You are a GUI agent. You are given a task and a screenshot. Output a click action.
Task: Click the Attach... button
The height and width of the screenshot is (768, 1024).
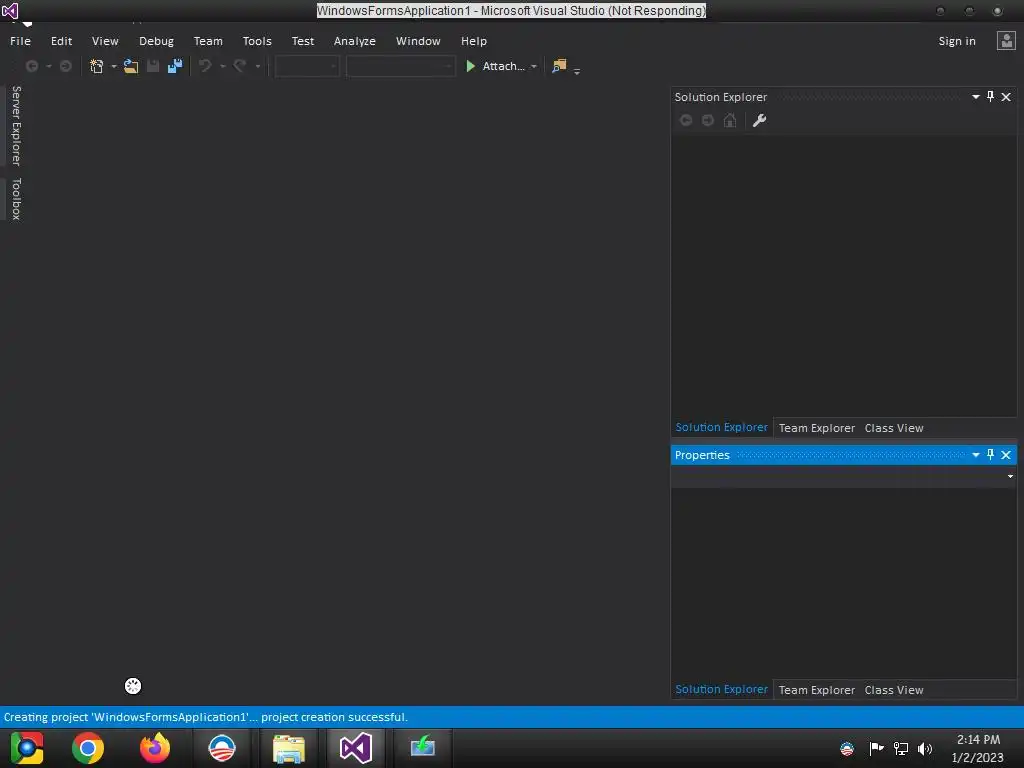[x=504, y=66]
